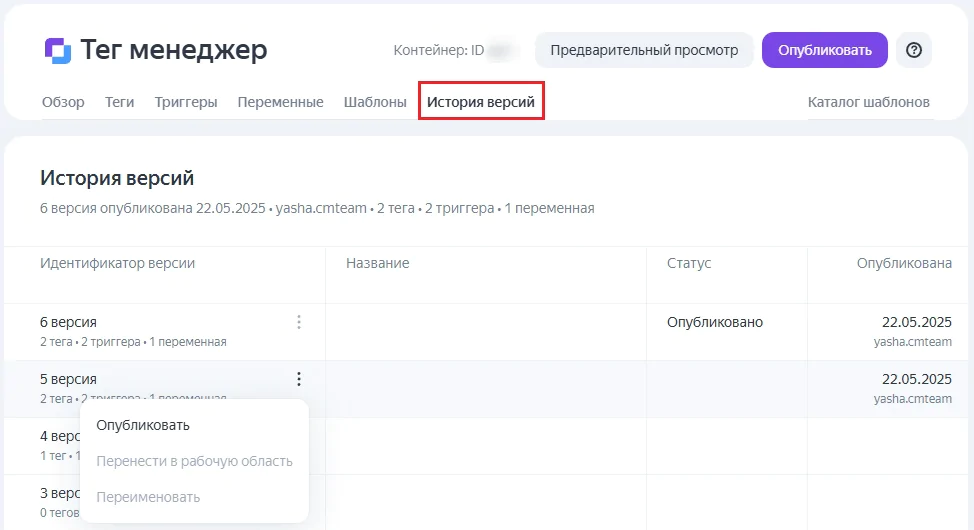Viewport: 974px width, 530px height.
Task: Open the help question mark icon
Action: [x=914, y=50]
